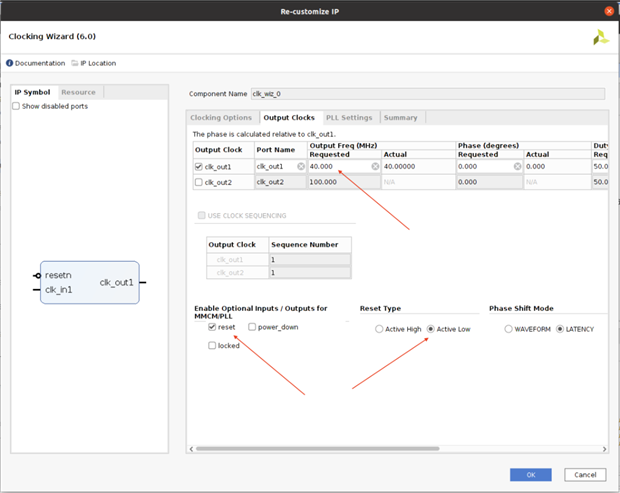This screenshot has height=493, width=620.
Task: Switch to the PLL Settings tab
Action: [348, 118]
